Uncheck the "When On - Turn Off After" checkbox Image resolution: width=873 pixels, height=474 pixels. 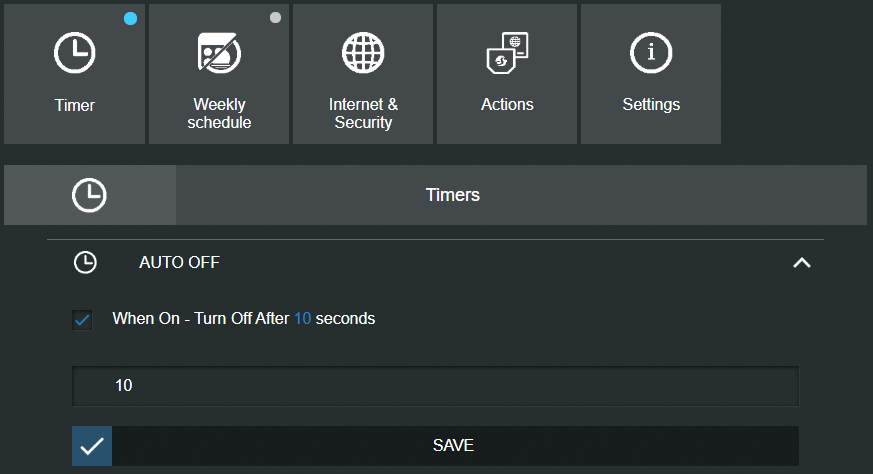pos(83,320)
